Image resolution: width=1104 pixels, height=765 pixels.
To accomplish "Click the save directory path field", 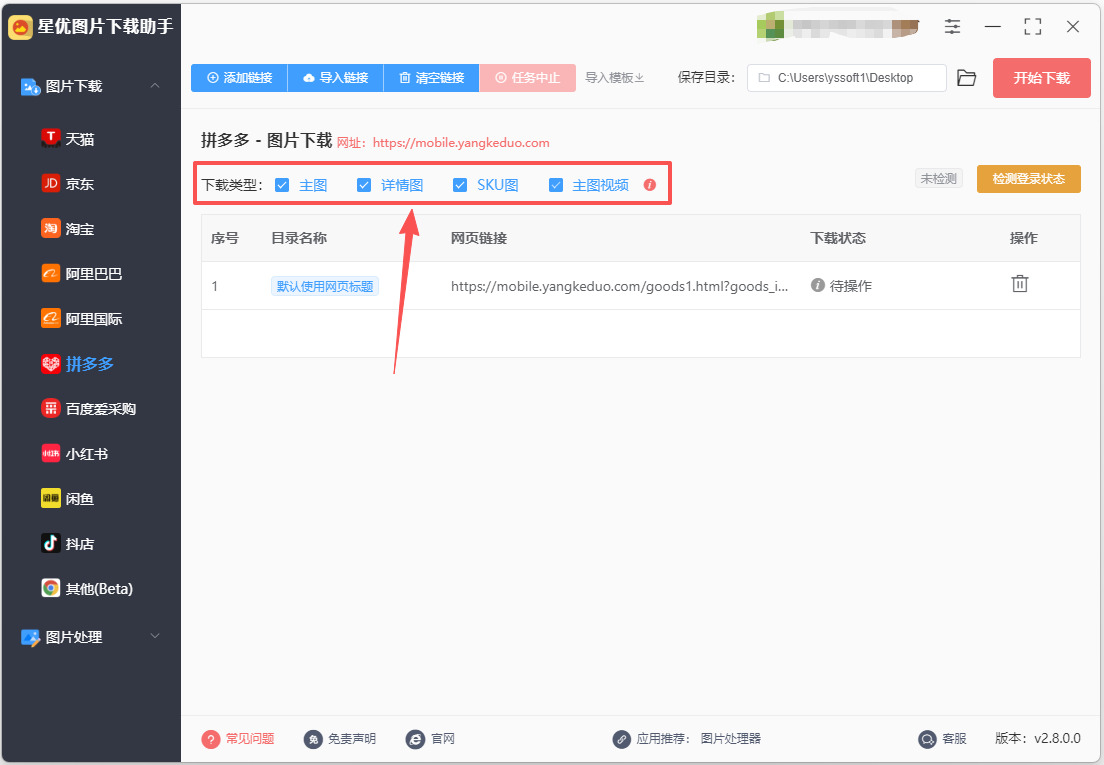I will (x=847, y=78).
